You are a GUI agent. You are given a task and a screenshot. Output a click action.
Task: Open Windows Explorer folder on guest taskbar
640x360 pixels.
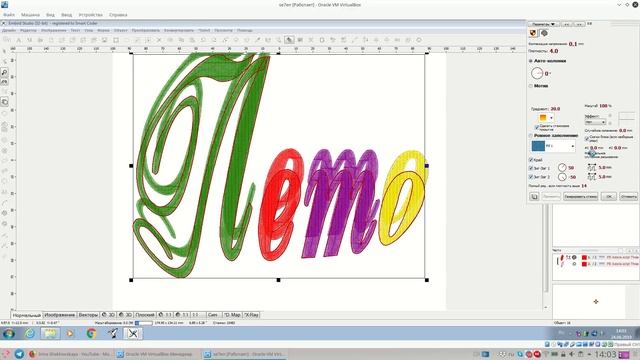click(x=50, y=333)
